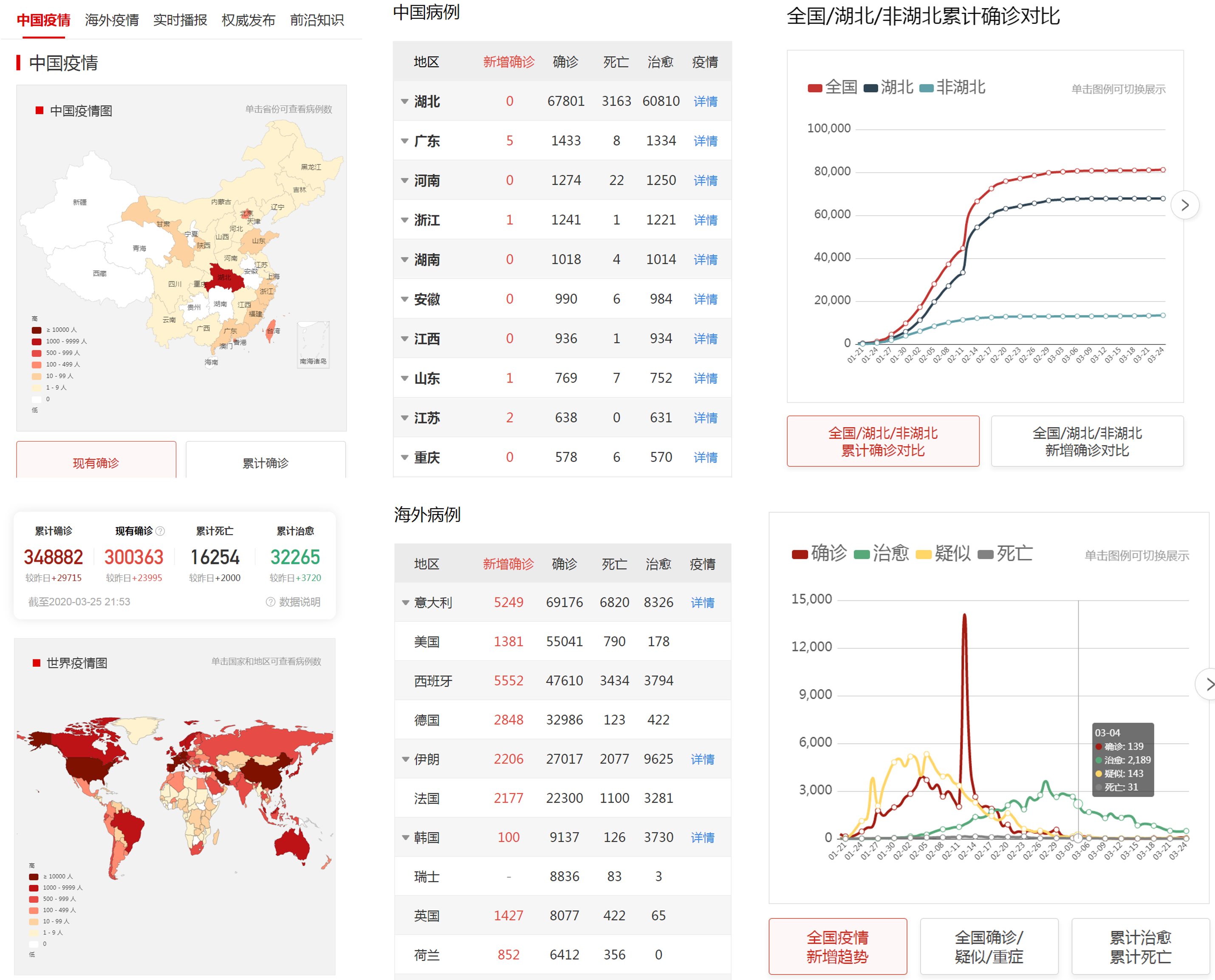This screenshot has width=1215, height=980.
Task: Toggle the 全国 legend series
Action: tap(833, 87)
